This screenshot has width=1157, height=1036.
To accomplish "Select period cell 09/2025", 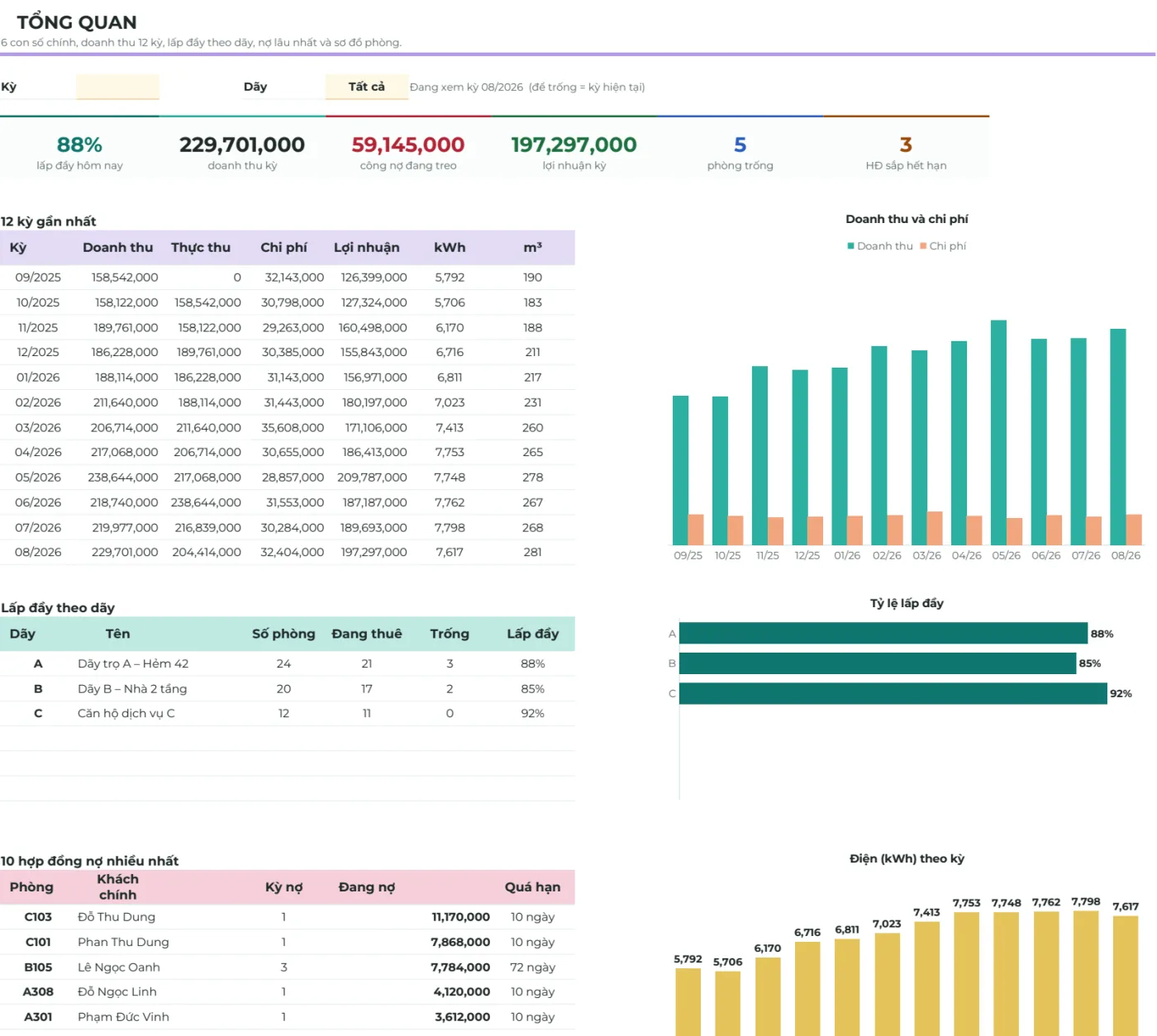I will pyautogui.click(x=38, y=278).
